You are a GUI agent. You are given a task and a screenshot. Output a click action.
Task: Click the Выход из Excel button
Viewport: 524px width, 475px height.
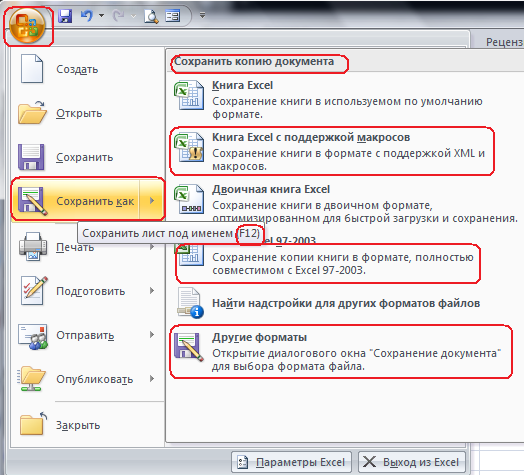coord(412,462)
